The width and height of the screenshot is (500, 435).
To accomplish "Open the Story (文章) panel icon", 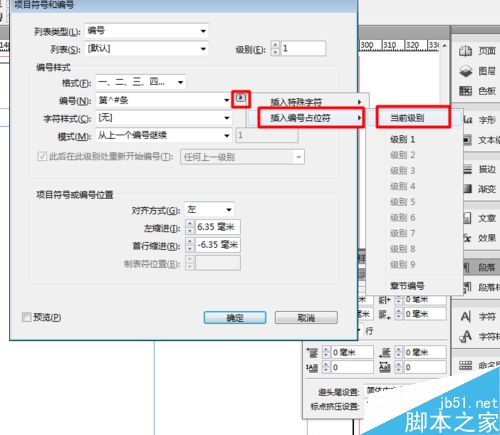I will pyautogui.click(x=468, y=218).
